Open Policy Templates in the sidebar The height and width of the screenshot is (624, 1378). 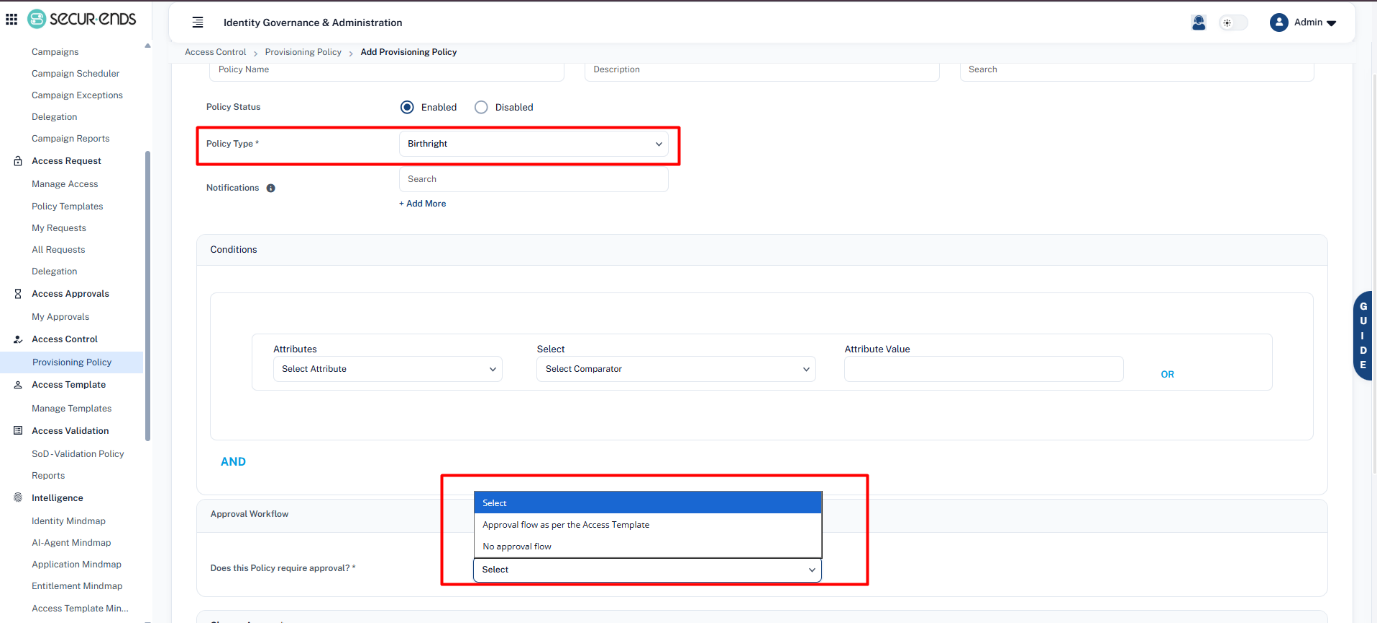(67, 207)
